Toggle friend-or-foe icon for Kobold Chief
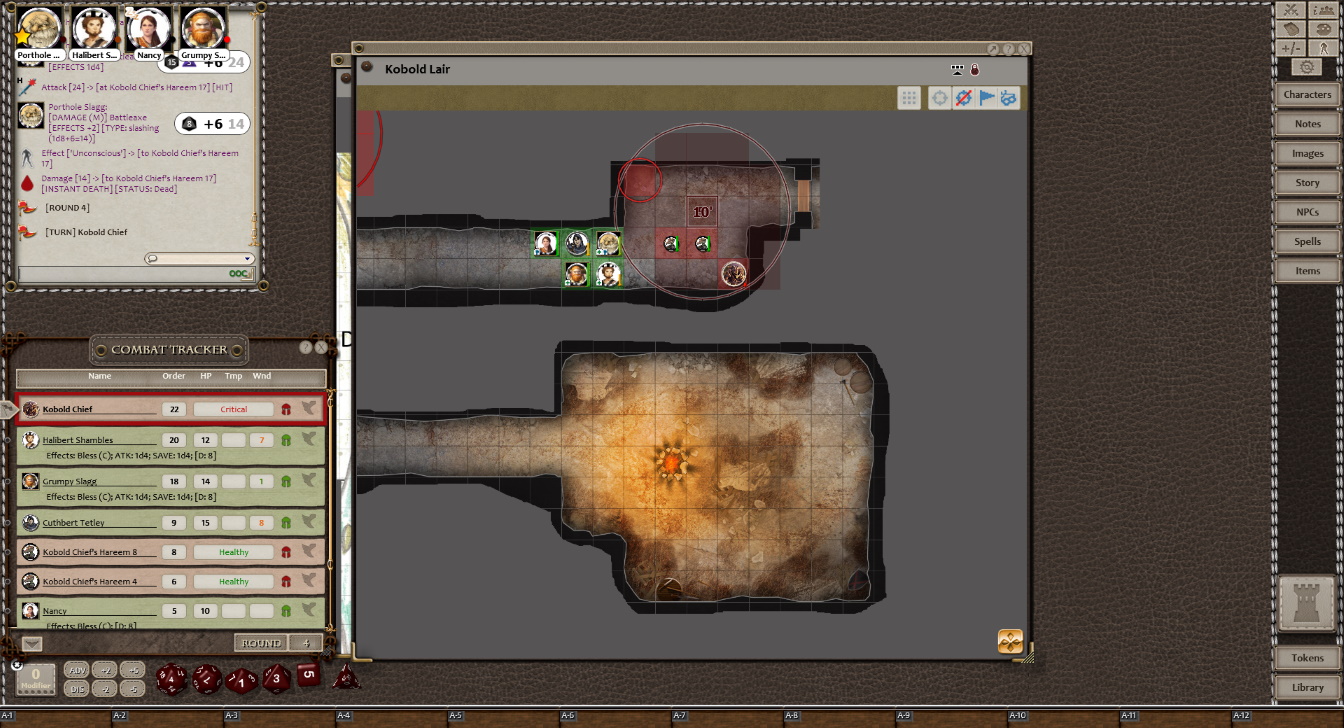This screenshot has height=728, width=1344. point(286,409)
